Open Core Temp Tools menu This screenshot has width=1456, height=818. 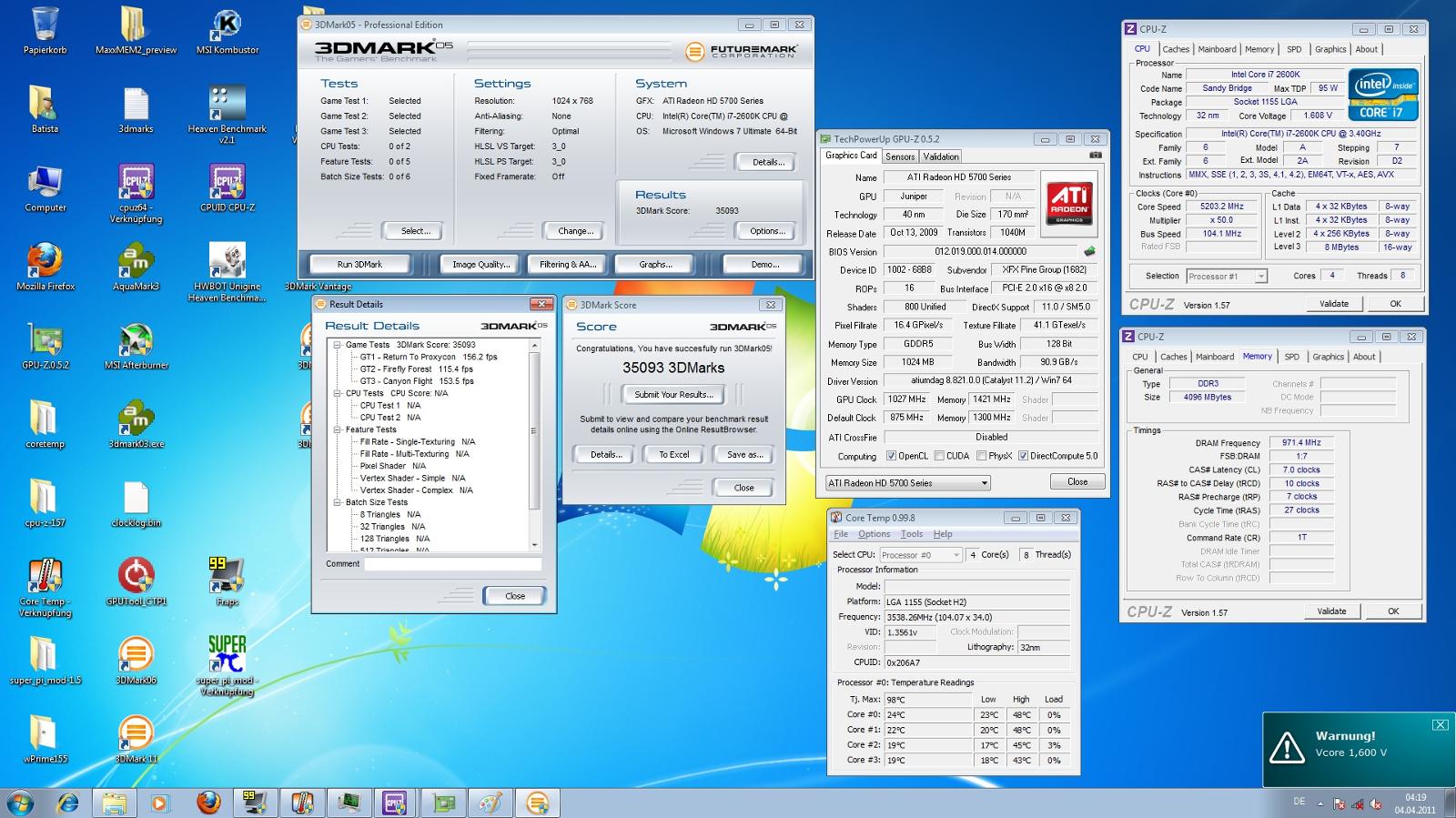click(x=912, y=534)
